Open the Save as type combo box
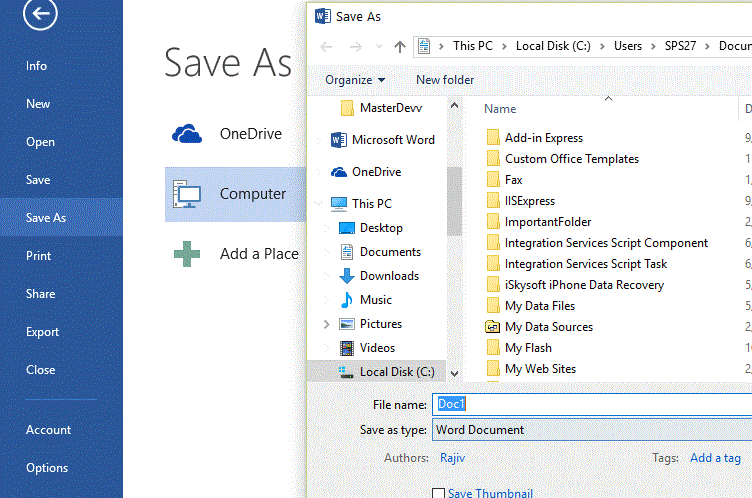This screenshot has width=752, height=498. (592, 430)
